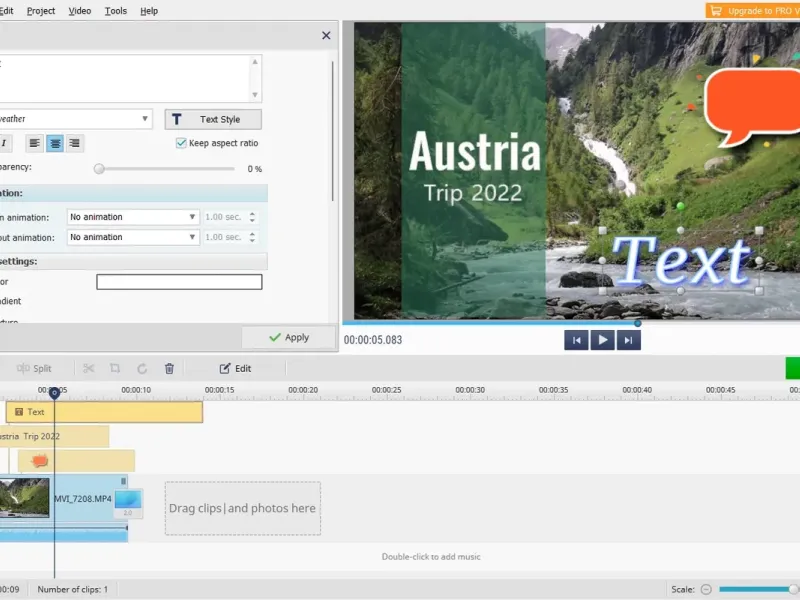Click the green rotation handle of Text
The image size is (800, 600).
680,206
